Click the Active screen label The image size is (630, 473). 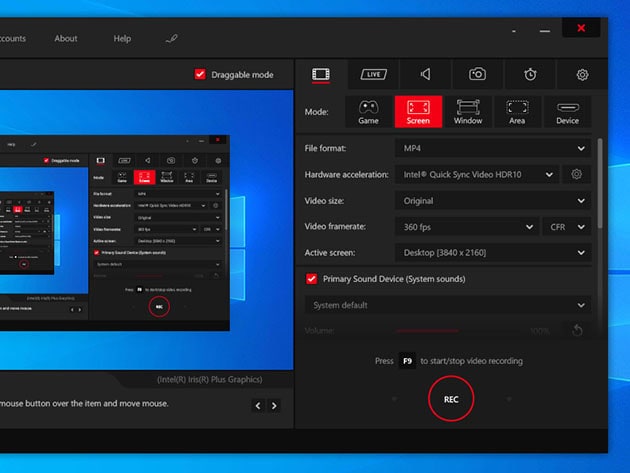(330, 253)
